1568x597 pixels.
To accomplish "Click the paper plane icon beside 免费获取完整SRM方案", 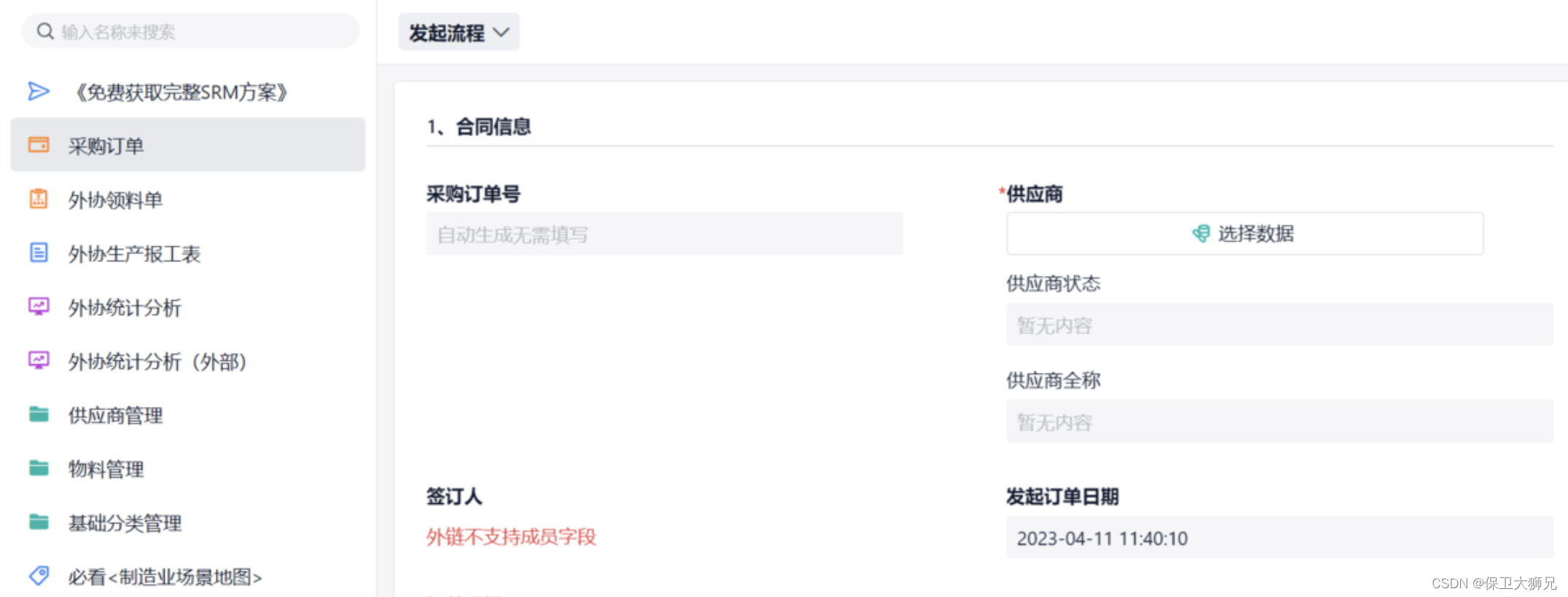I will coord(39,91).
